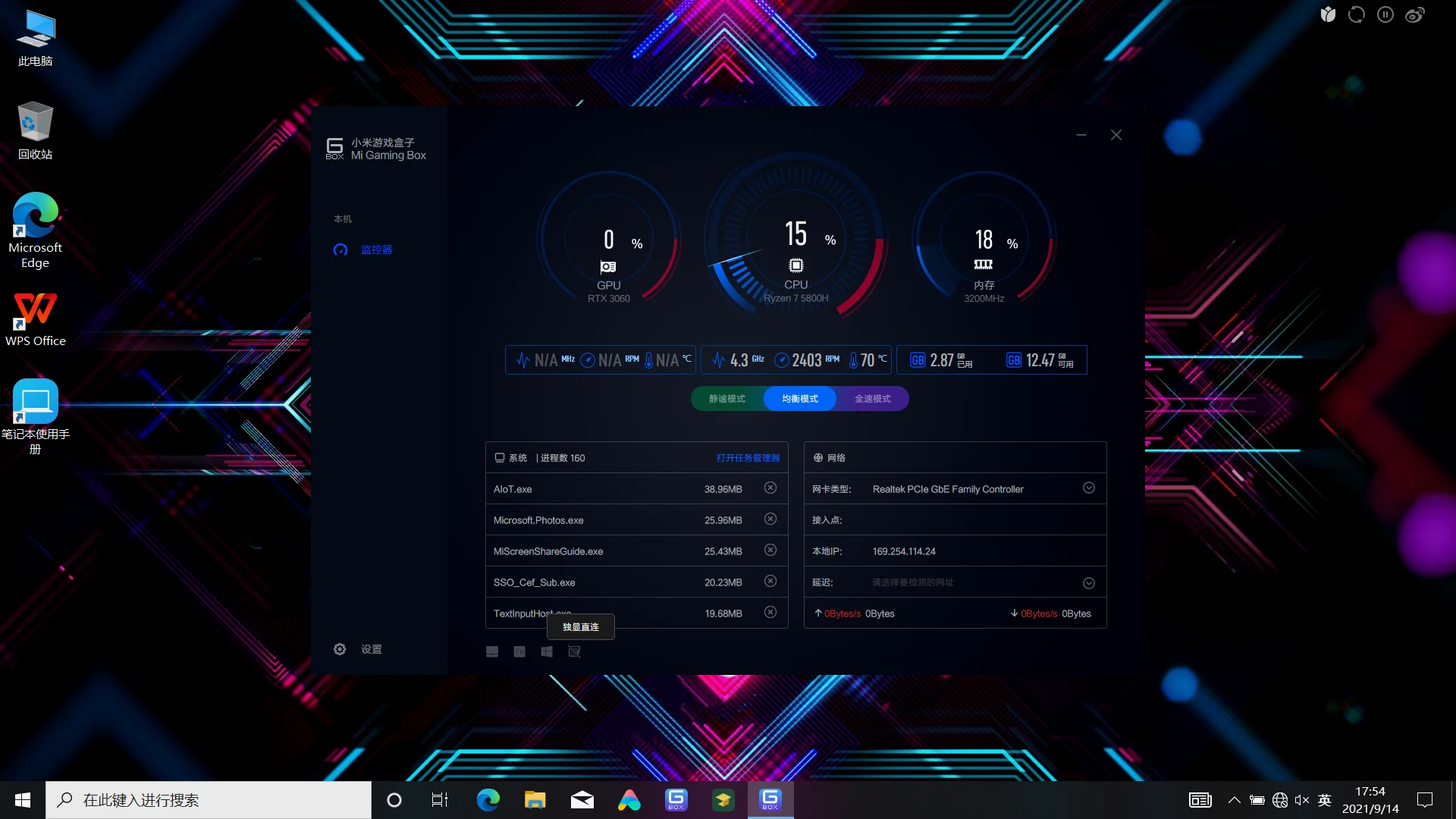
Task: Toggle the touchpad lock icon
Action: coord(492,651)
